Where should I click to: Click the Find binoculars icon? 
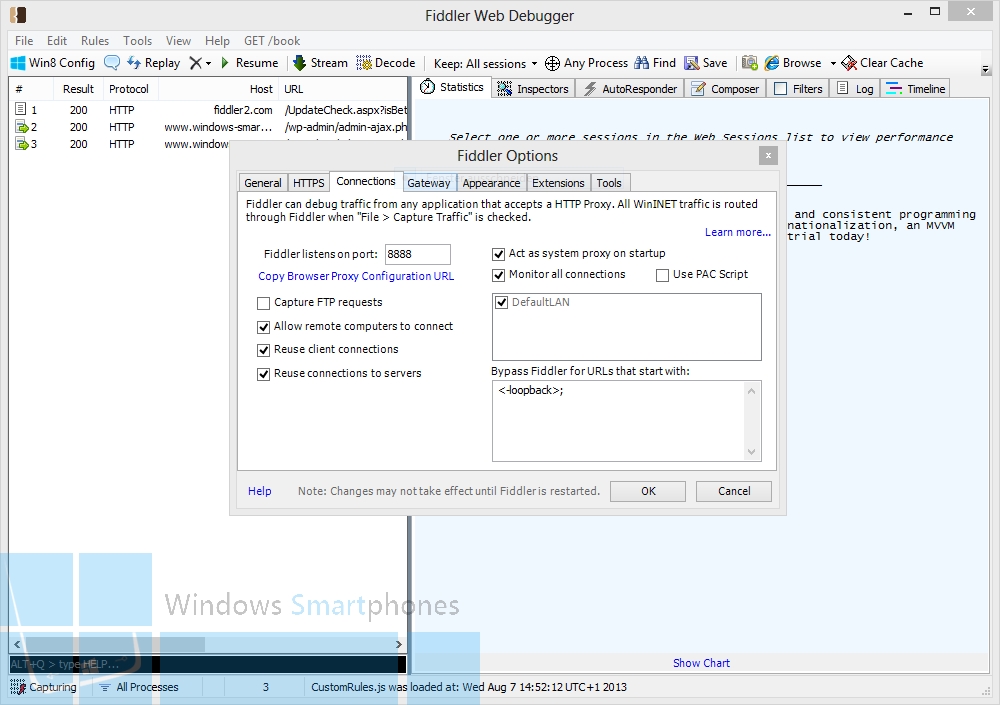642,63
